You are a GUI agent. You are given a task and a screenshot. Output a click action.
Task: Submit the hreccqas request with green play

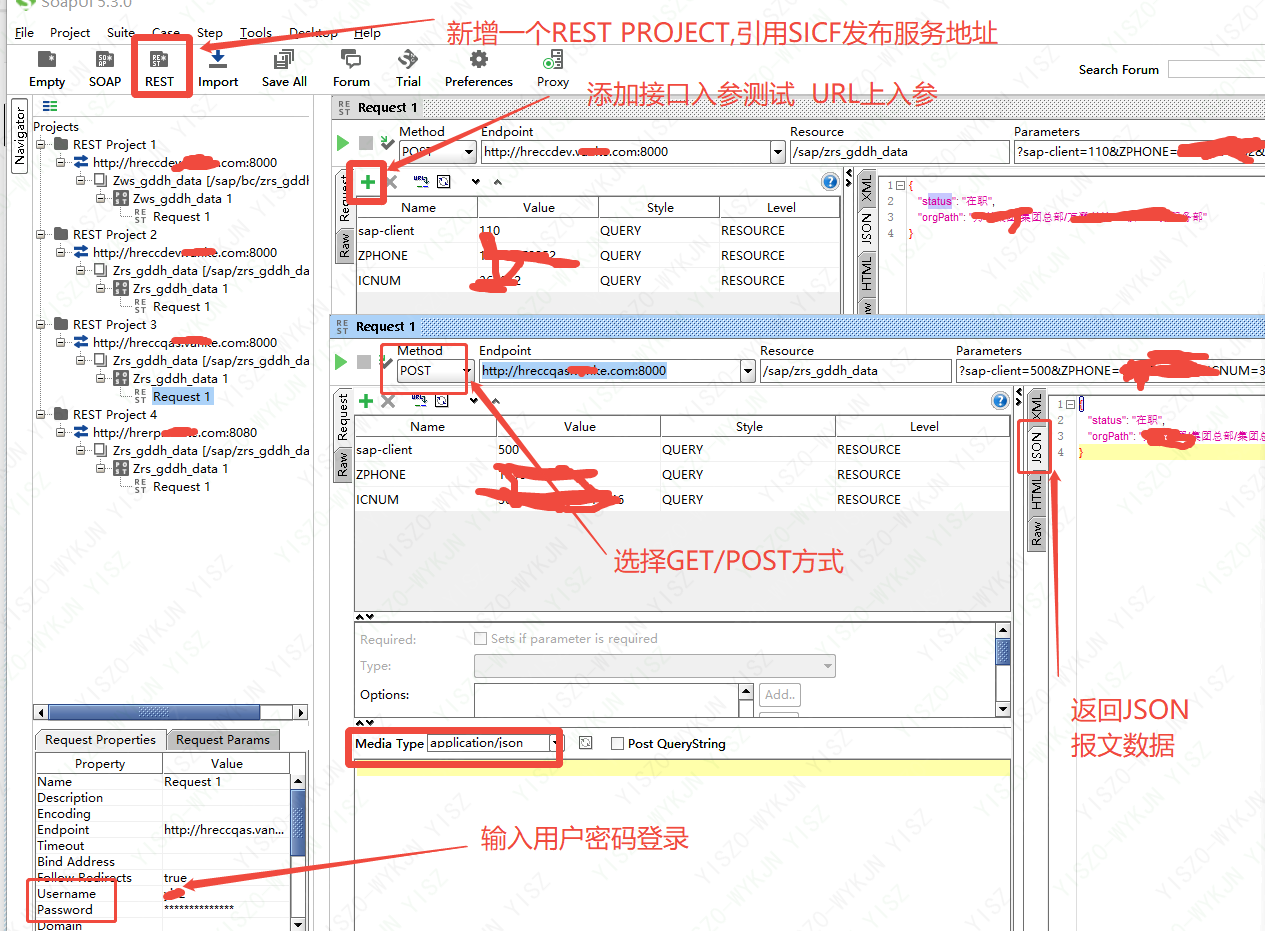(x=342, y=362)
